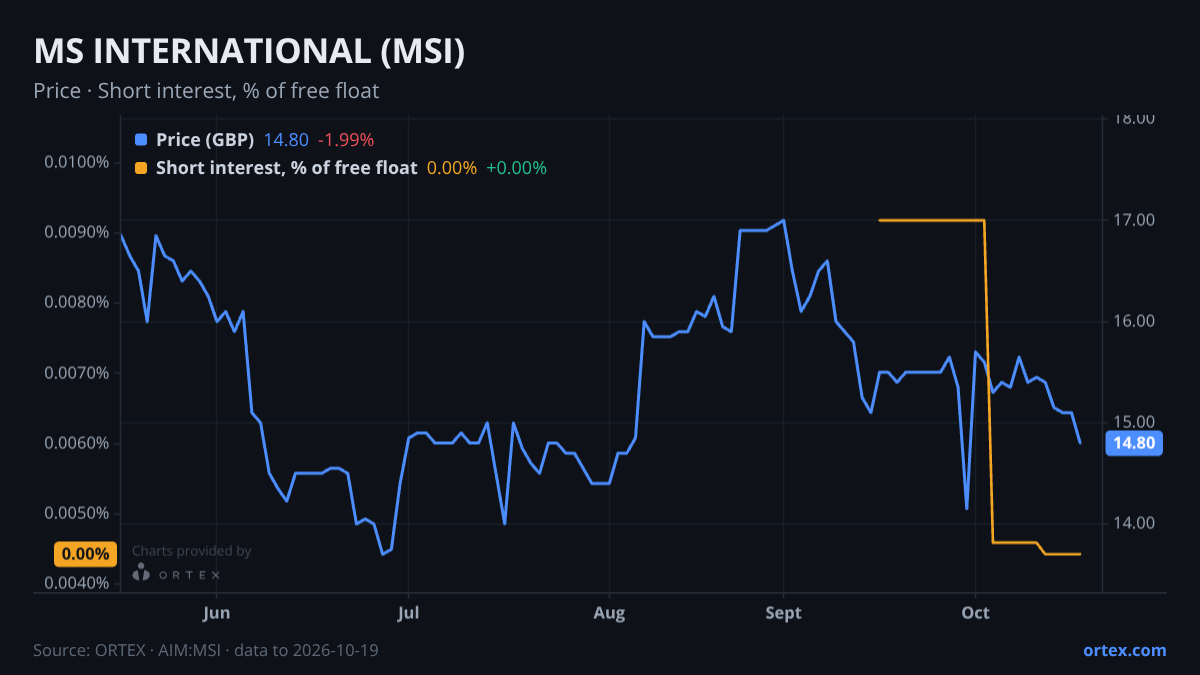
Task: Click the 0.0080% left axis label
Action: coord(78,302)
